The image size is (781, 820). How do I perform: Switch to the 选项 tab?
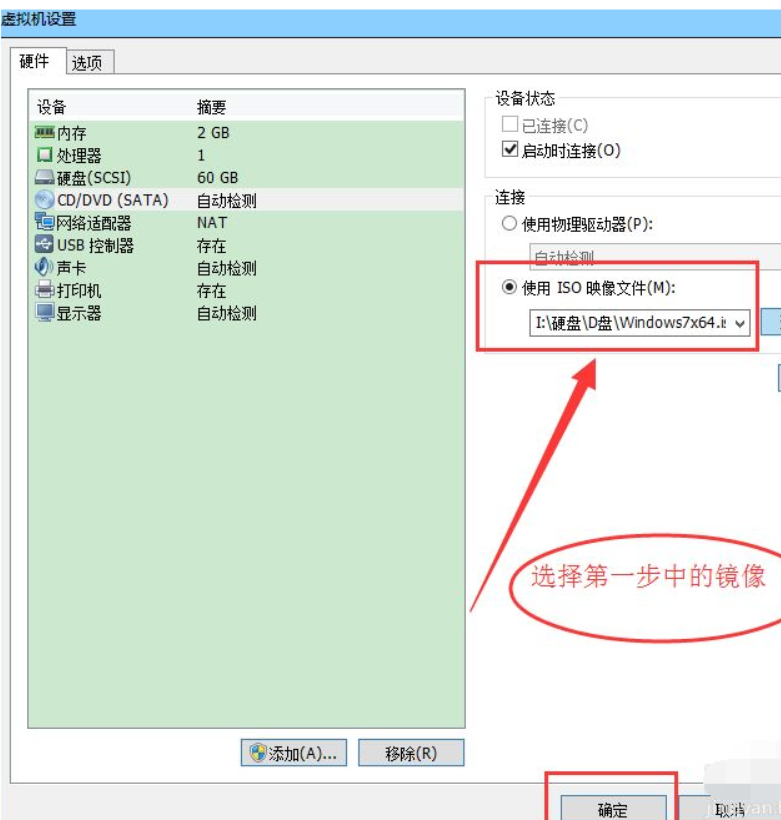87,62
